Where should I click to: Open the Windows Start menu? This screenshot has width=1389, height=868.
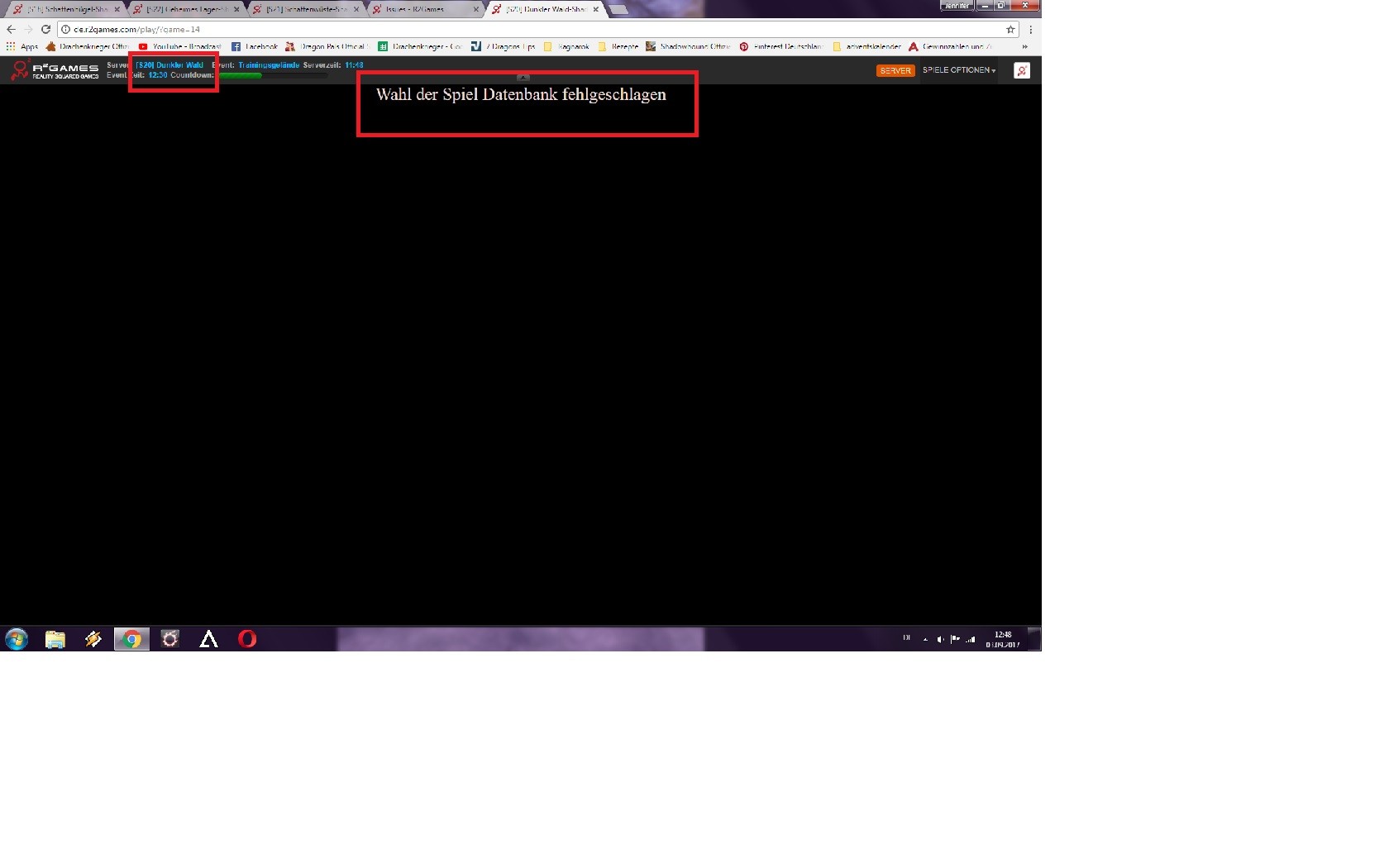coord(17,639)
